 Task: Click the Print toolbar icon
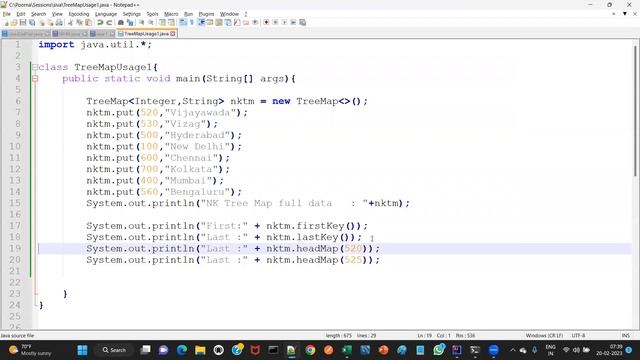[59, 22]
